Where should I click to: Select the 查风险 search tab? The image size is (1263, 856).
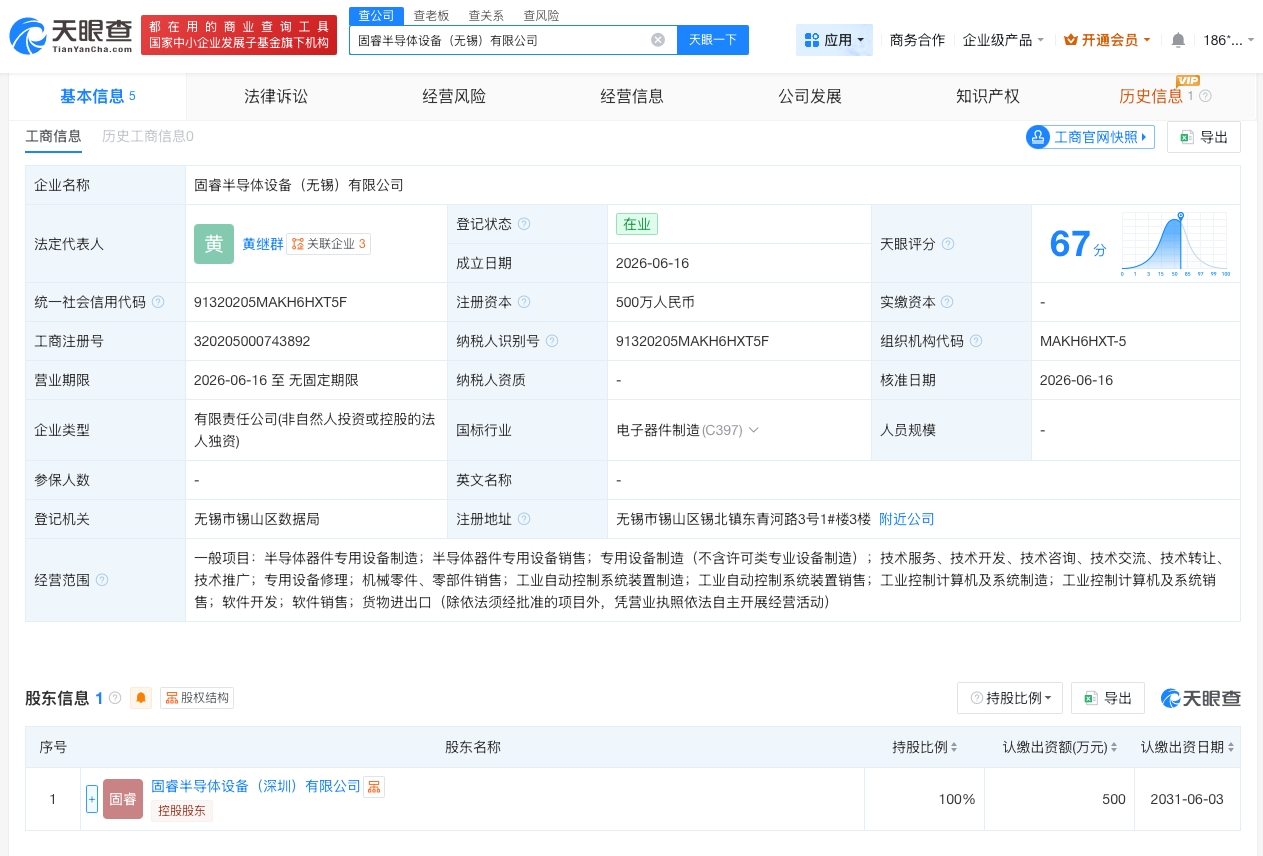(x=541, y=16)
